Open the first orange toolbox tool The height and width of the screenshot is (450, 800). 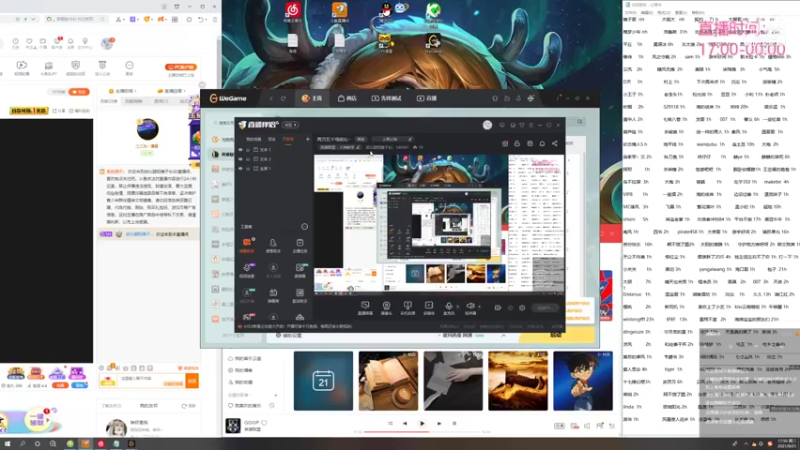(247, 245)
